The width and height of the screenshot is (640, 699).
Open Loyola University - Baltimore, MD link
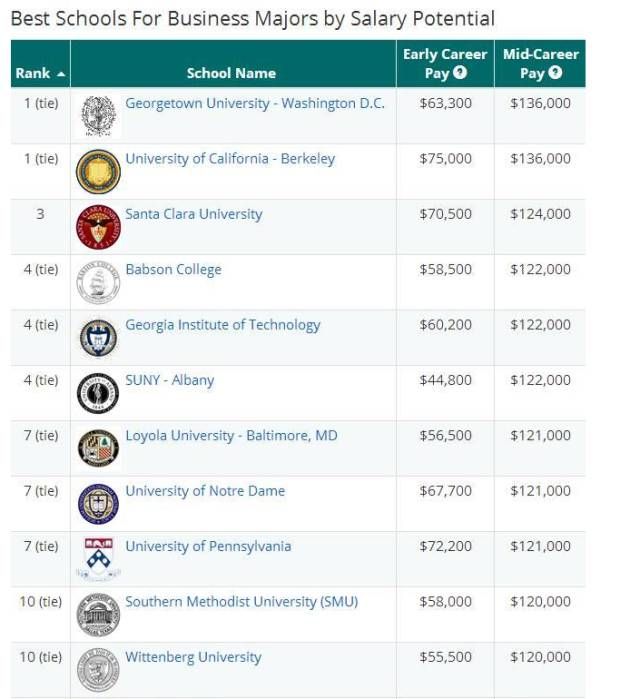231,435
